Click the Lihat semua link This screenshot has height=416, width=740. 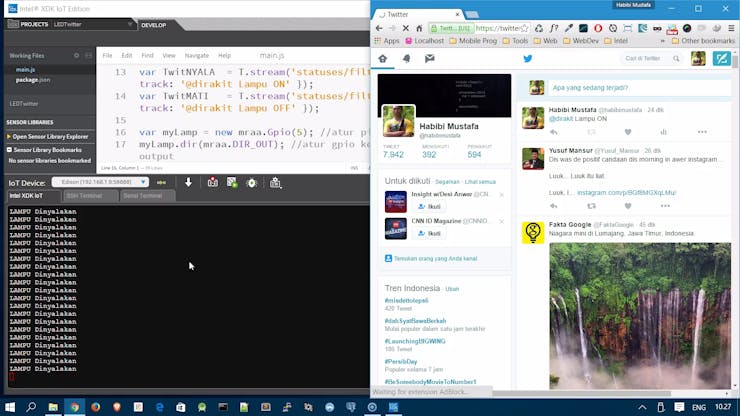(480, 182)
